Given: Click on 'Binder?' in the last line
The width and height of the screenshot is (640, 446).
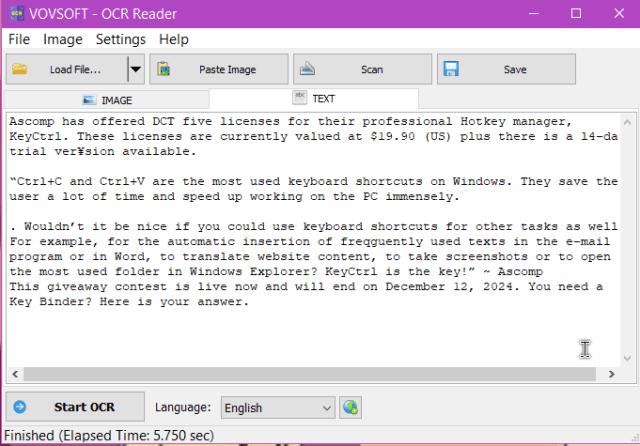Looking at the screenshot, I should [x=66, y=302].
